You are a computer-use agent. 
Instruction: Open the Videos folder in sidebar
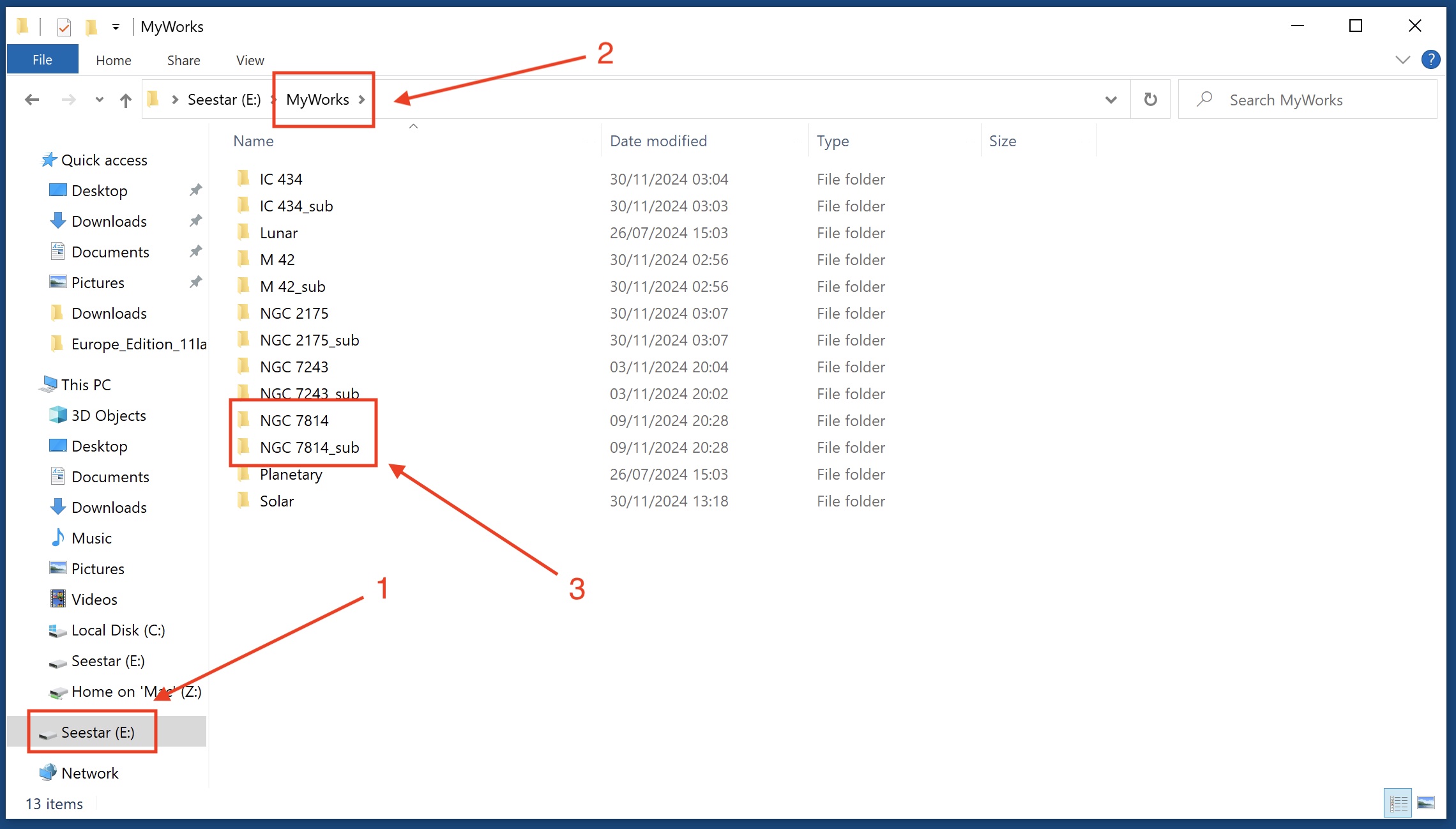coord(94,600)
